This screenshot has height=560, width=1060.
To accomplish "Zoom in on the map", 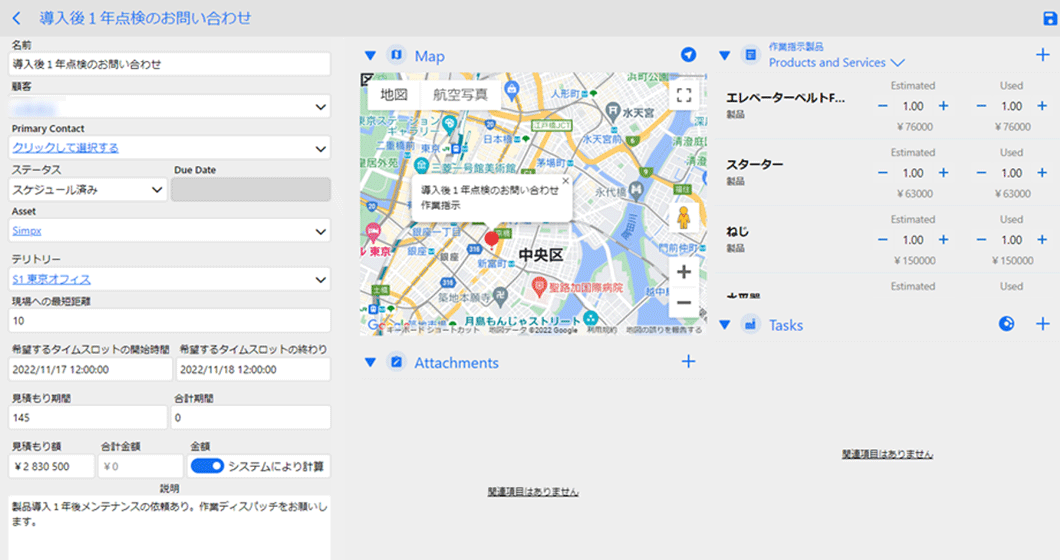I will click(x=684, y=272).
